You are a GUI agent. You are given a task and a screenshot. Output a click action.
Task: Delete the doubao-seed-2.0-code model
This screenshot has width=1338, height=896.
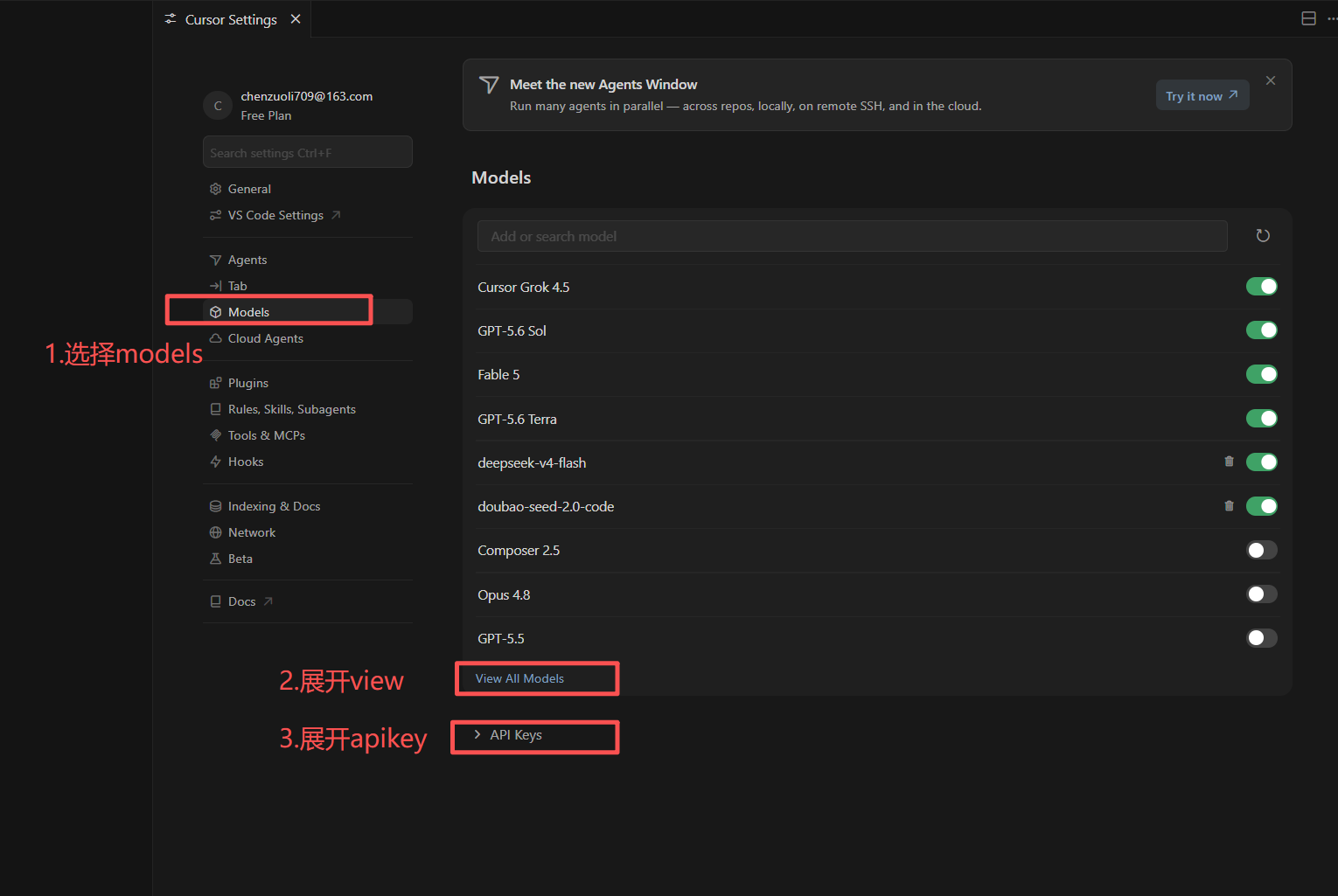(1229, 505)
